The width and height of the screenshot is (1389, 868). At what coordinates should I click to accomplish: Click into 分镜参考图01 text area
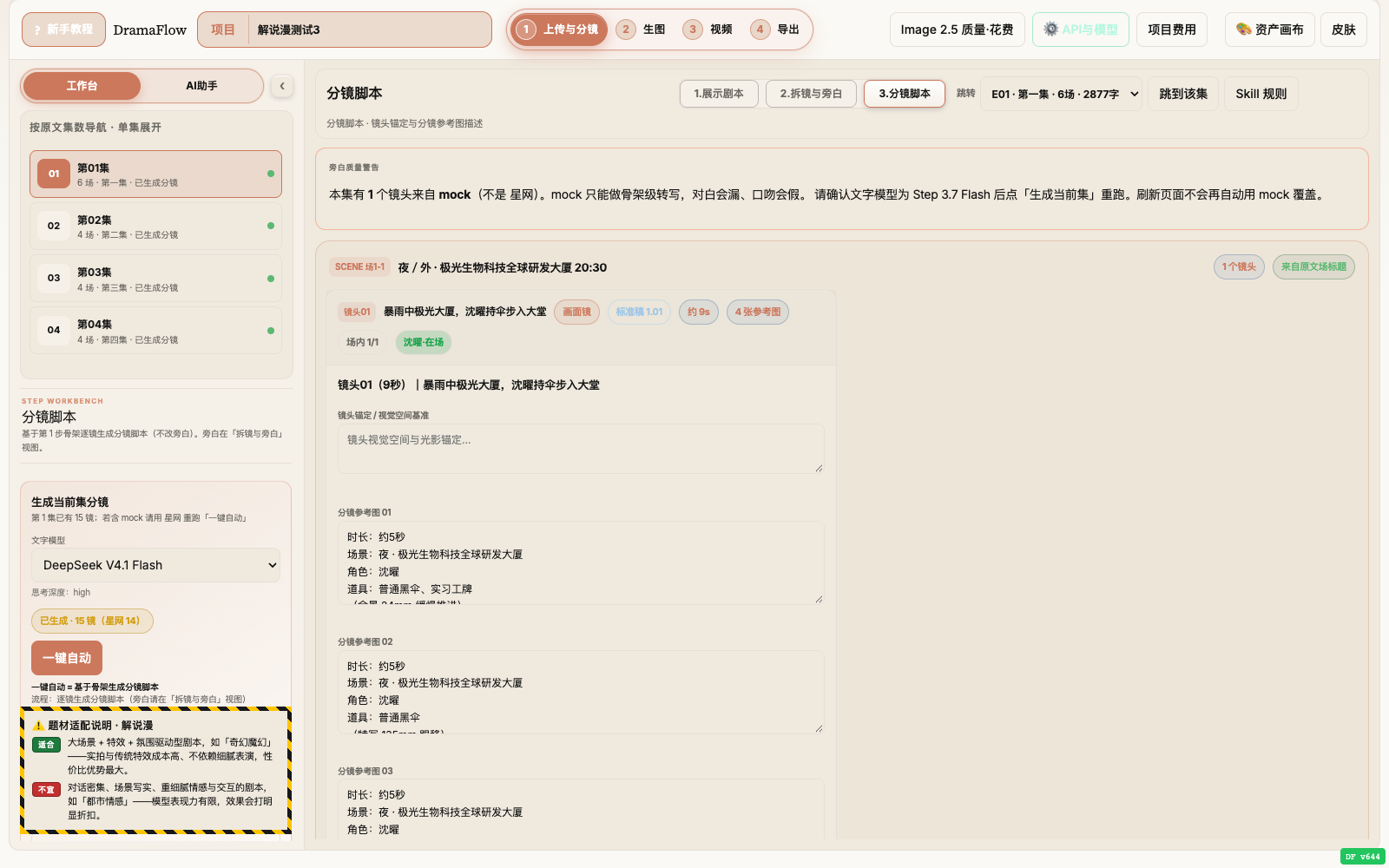tap(581, 562)
